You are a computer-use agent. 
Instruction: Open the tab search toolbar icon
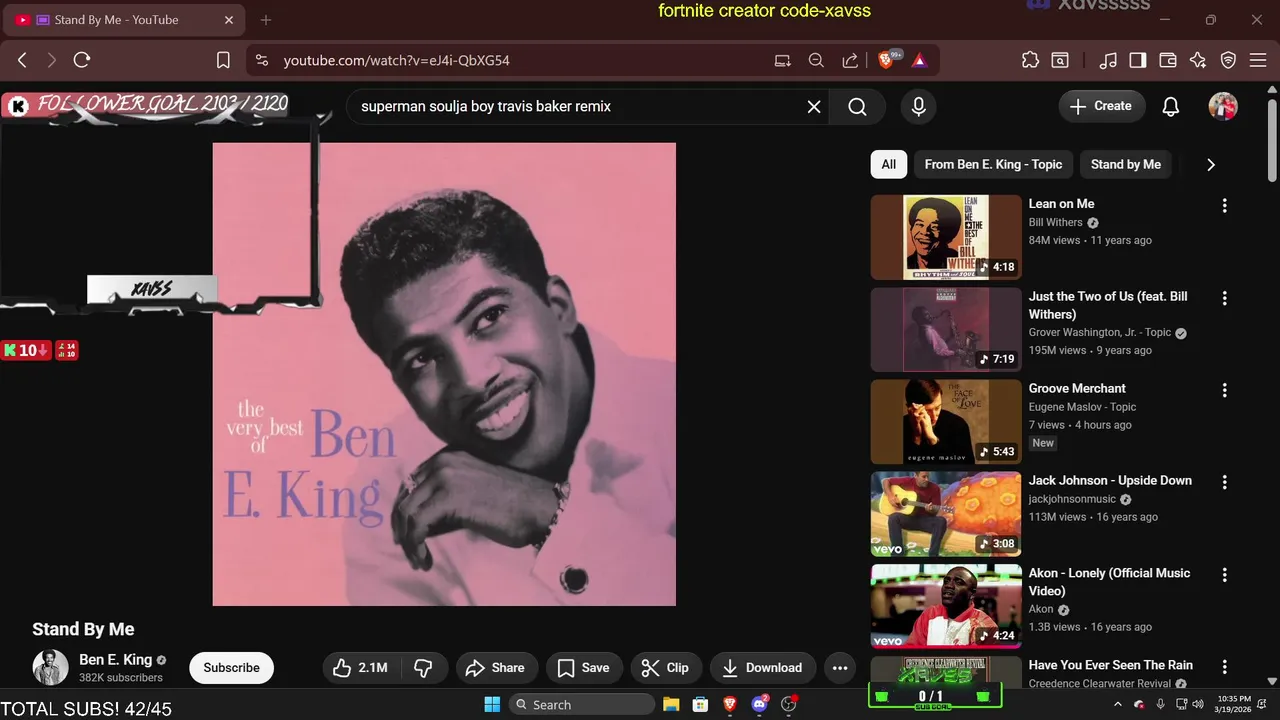coord(1060,60)
